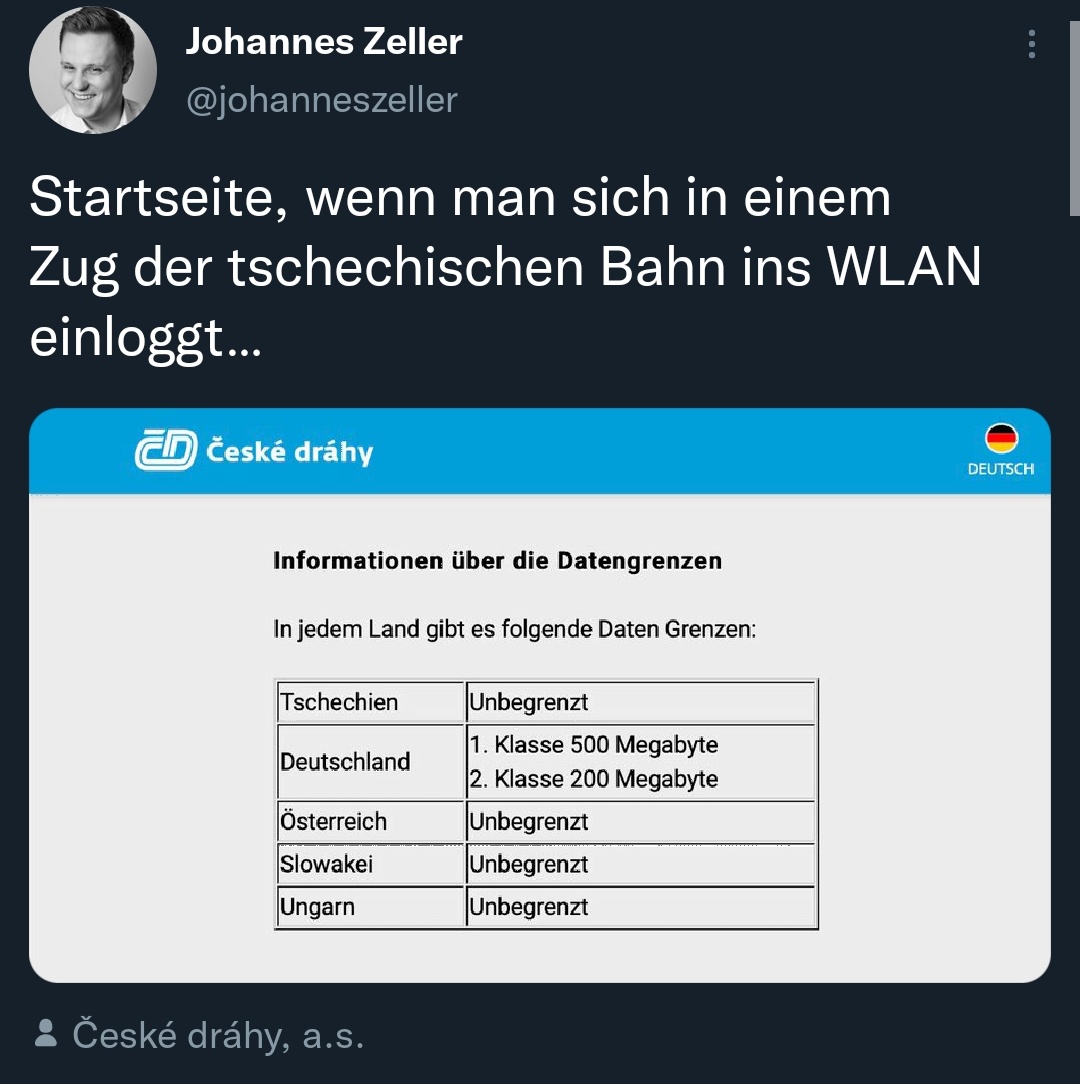Image resolution: width=1080 pixels, height=1084 pixels.
Task: Click the ČD logo icon in the image
Action: 165,452
